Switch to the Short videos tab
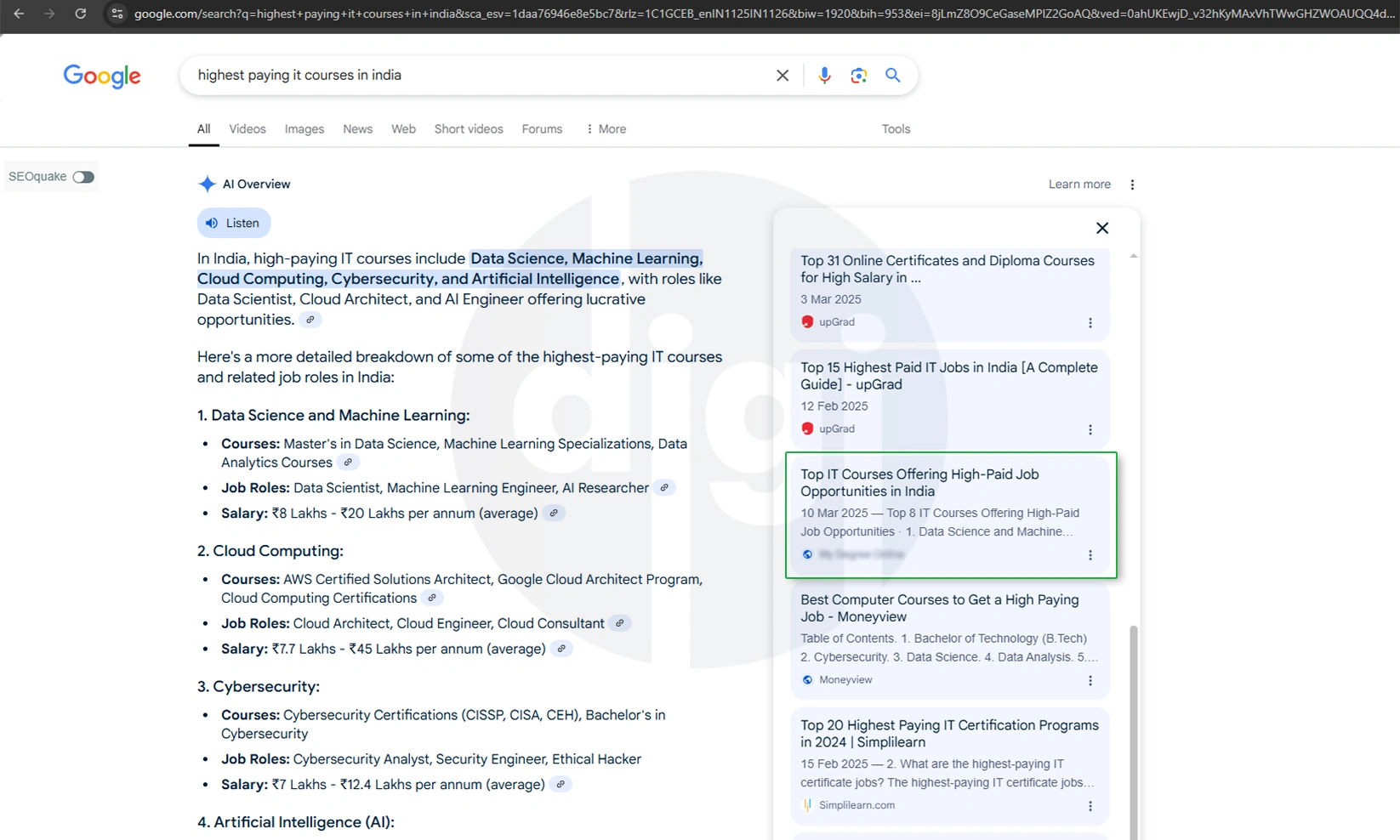The image size is (1400, 840). pos(469,129)
